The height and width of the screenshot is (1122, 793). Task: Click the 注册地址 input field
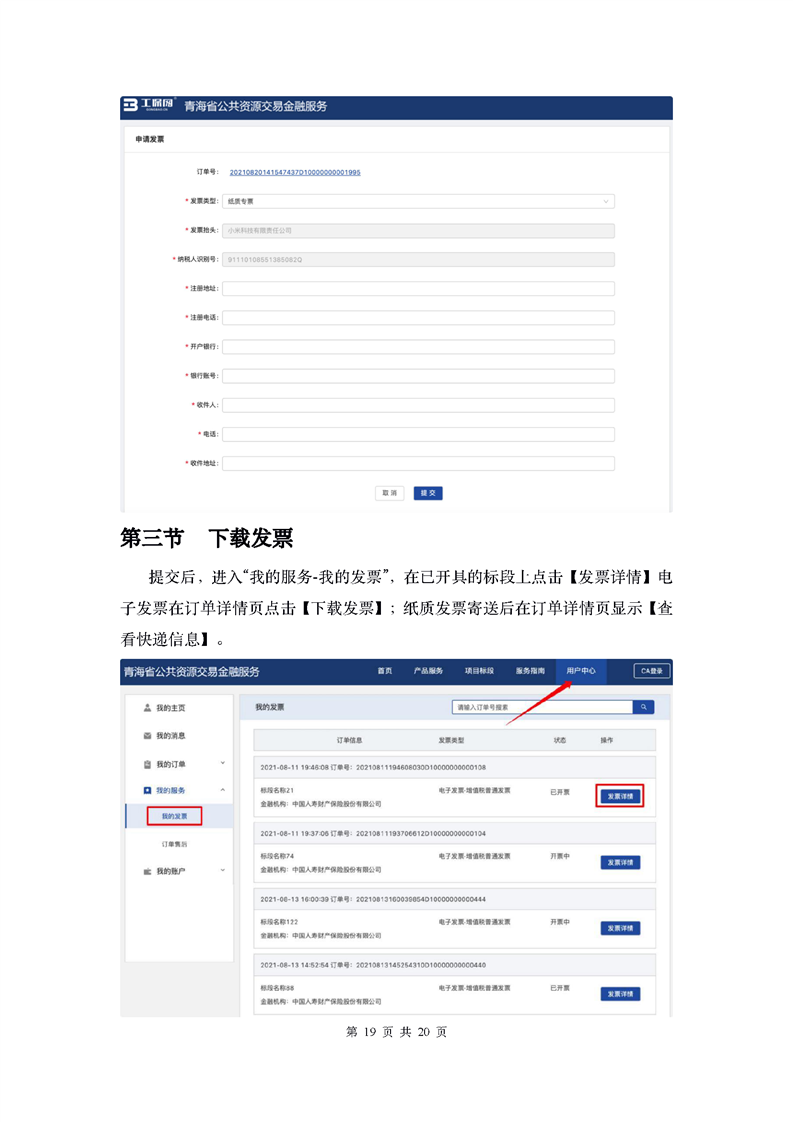click(417, 288)
